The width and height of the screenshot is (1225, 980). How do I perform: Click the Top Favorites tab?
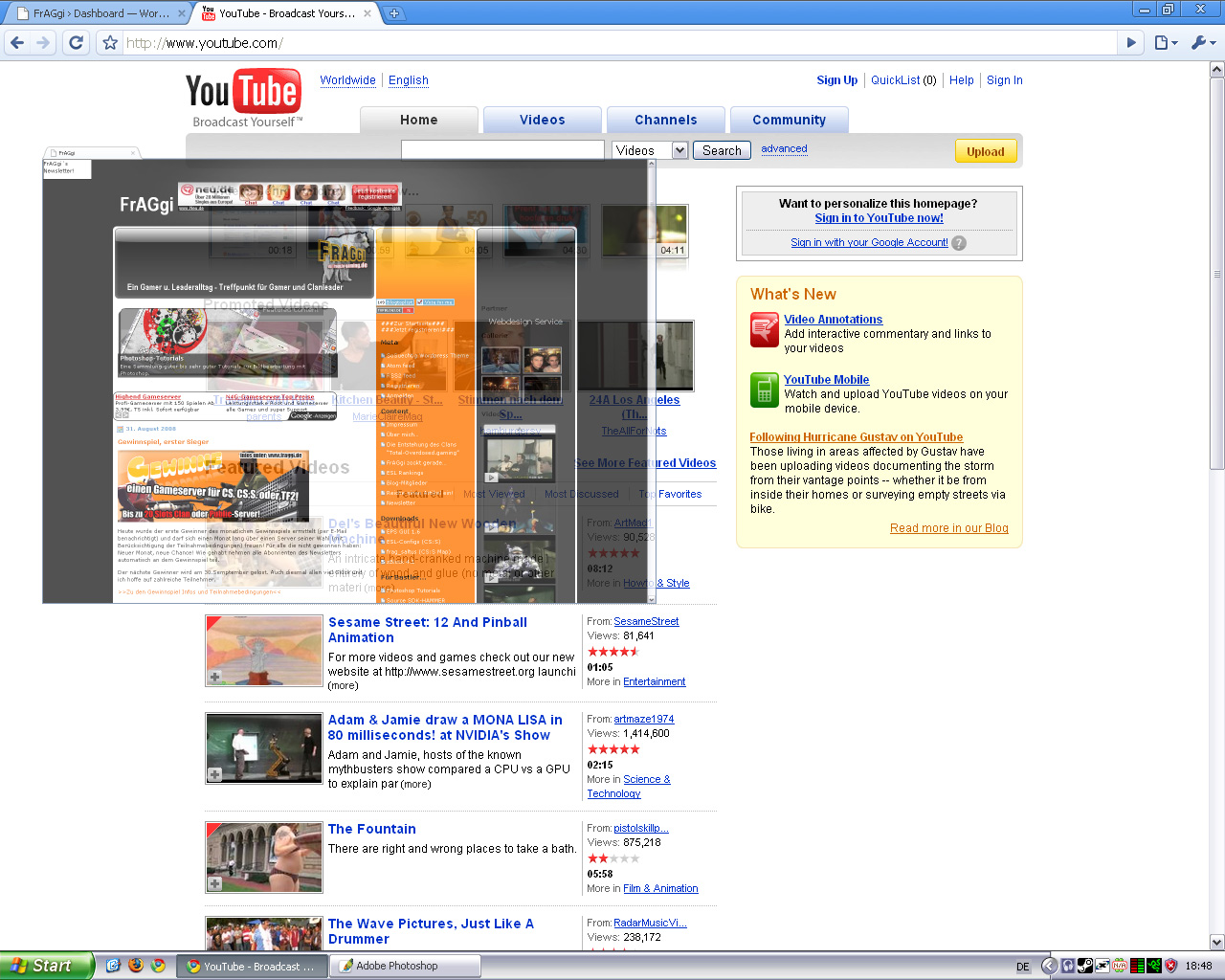670,495
